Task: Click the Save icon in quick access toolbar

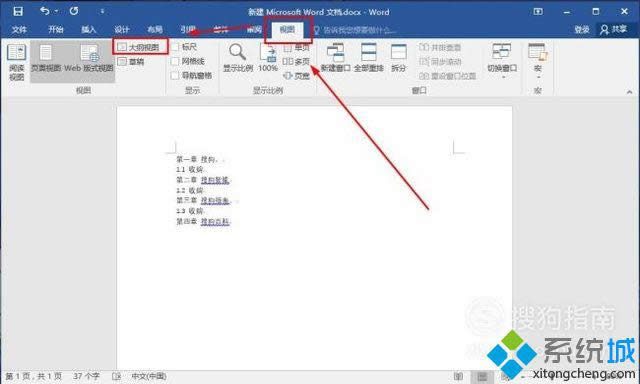Action: click(x=18, y=11)
